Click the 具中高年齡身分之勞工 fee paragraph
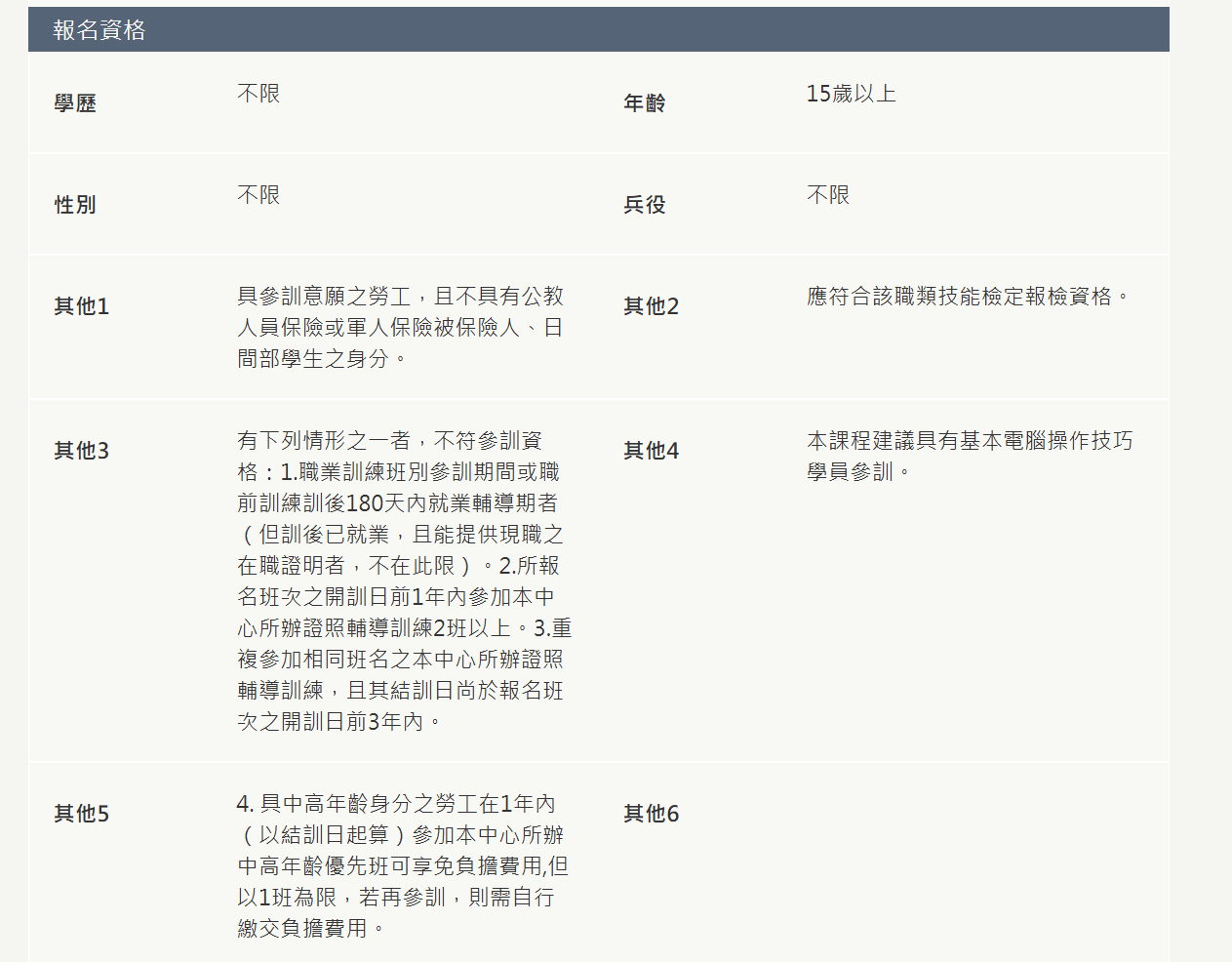1232x962 pixels. 402,866
